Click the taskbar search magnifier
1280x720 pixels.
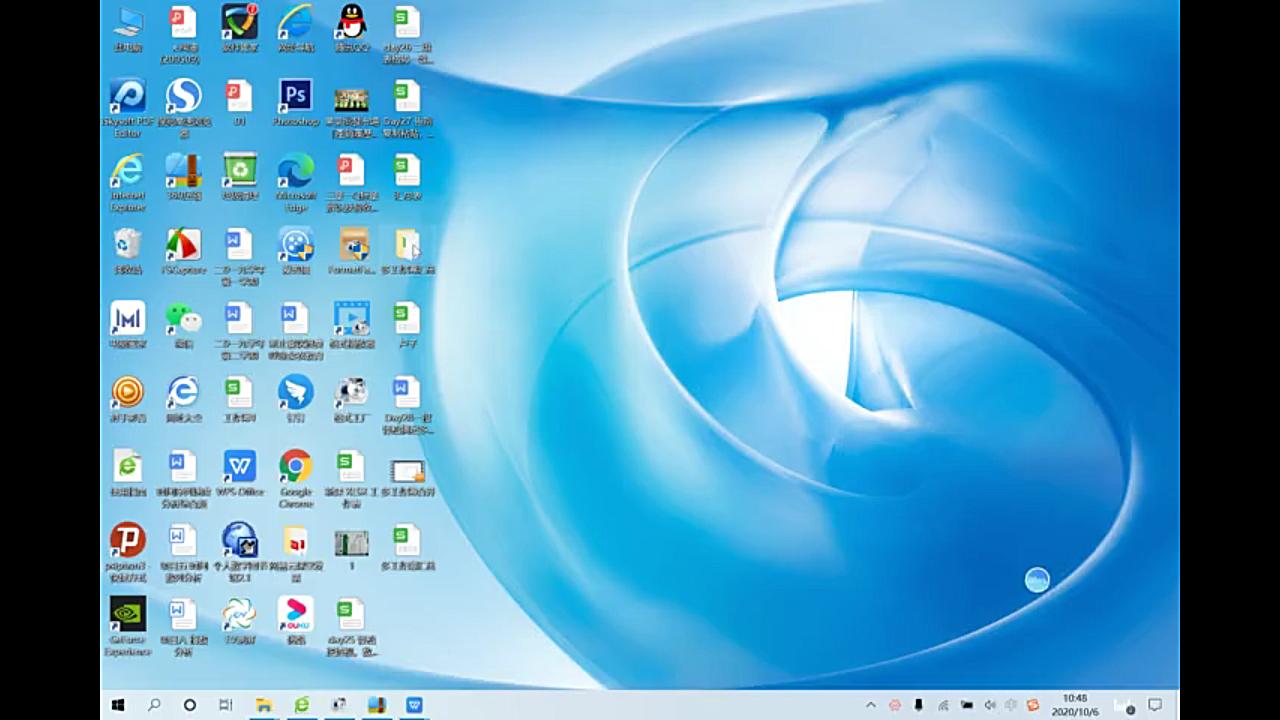coord(154,705)
